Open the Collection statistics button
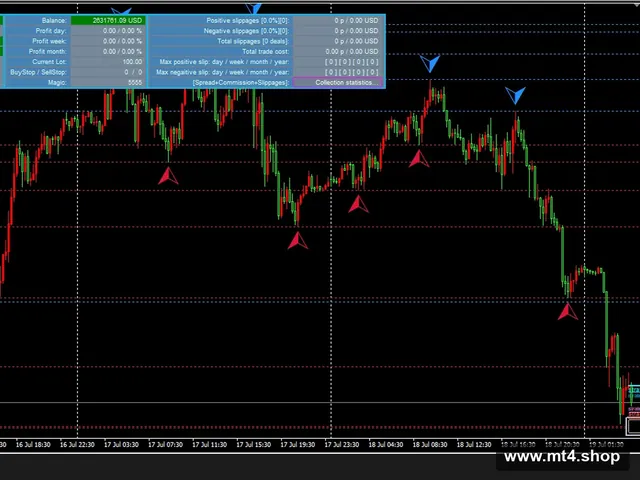 (x=338, y=82)
